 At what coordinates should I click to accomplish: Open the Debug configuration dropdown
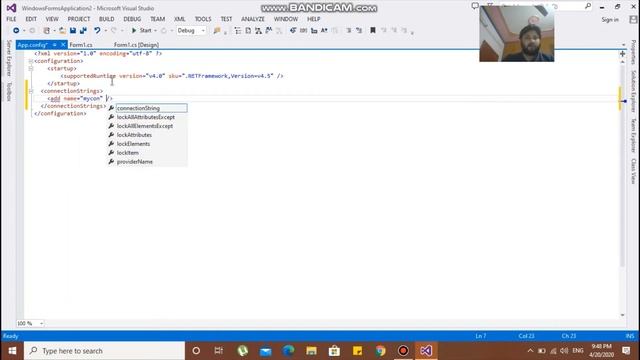(x=191, y=31)
